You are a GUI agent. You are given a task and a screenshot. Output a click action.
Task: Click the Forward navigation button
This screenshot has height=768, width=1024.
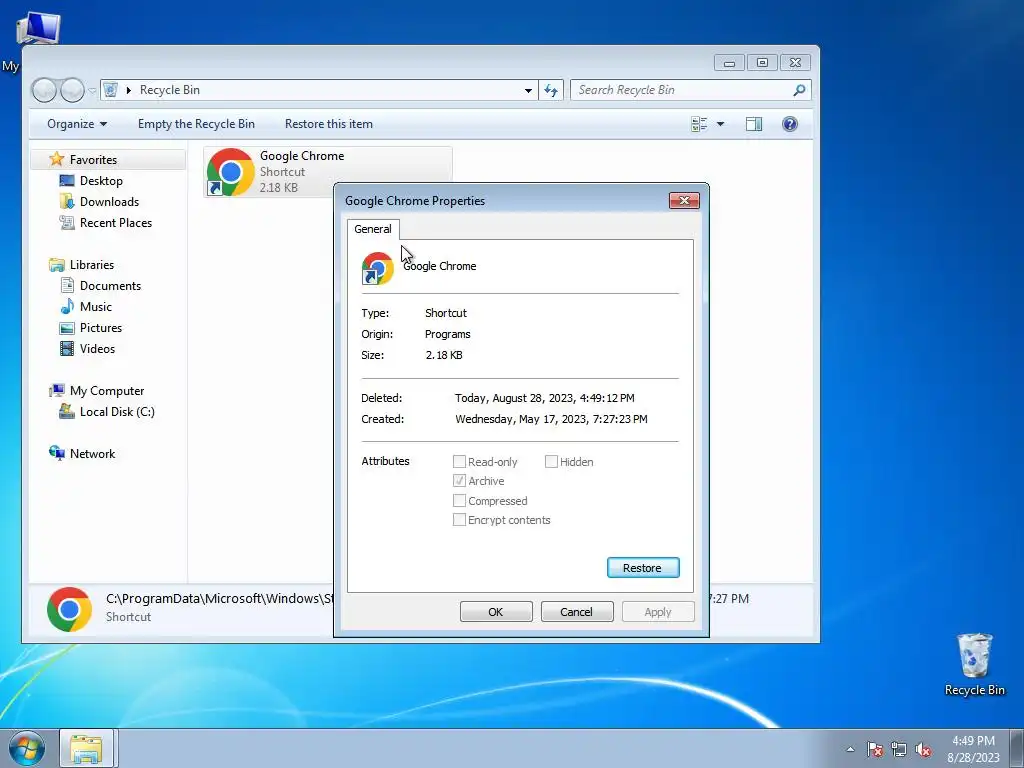(x=72, y=90)
